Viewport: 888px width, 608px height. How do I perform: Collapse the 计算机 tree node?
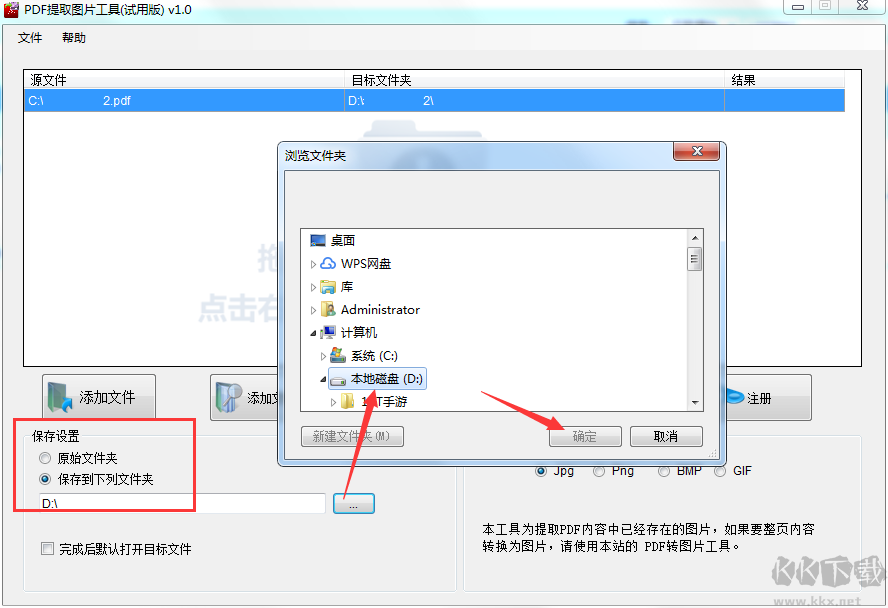click(x=313, y=333)
